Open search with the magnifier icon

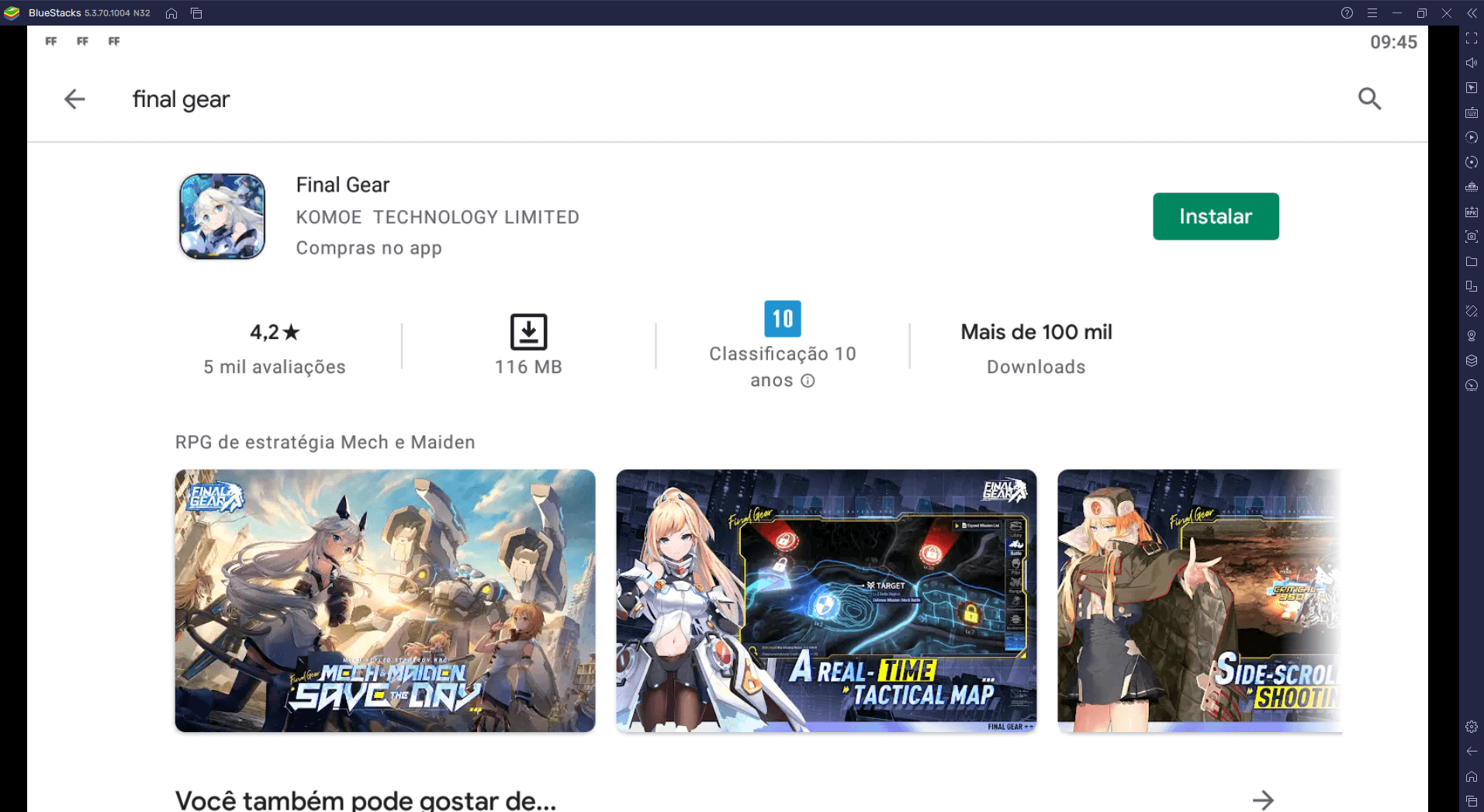pos(1369,98)
